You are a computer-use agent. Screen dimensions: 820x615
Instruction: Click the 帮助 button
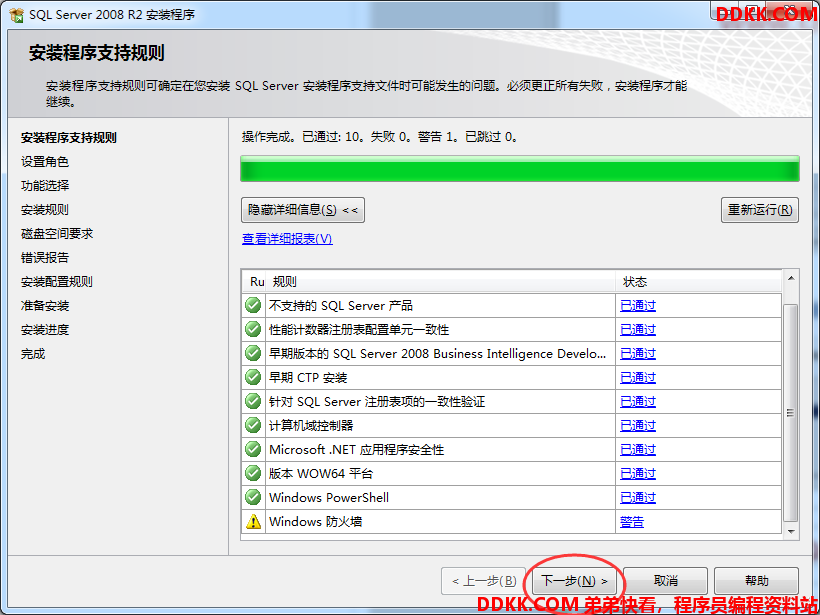[x=756, y=580]
